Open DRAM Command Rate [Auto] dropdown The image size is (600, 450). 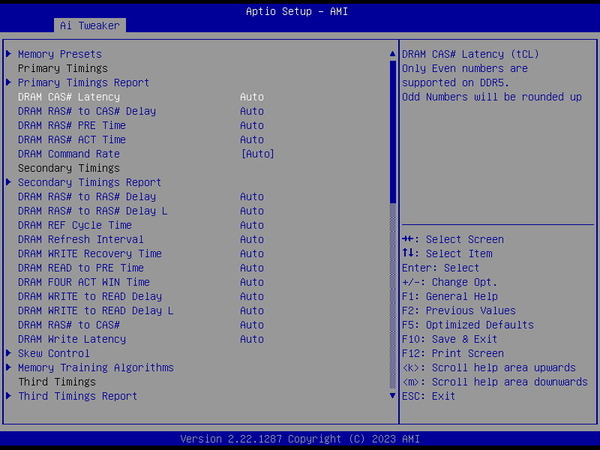[257, 154]
